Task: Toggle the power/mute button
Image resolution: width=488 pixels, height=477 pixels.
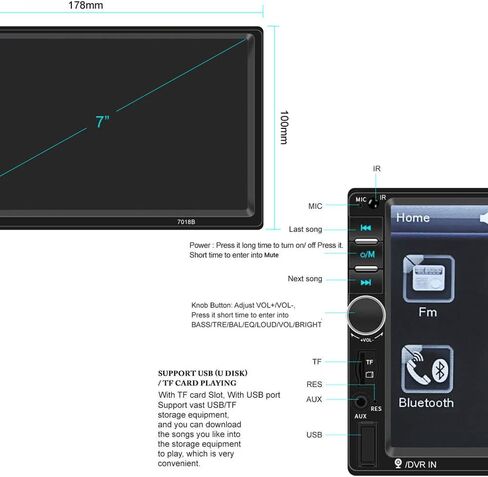Action: 367,255
